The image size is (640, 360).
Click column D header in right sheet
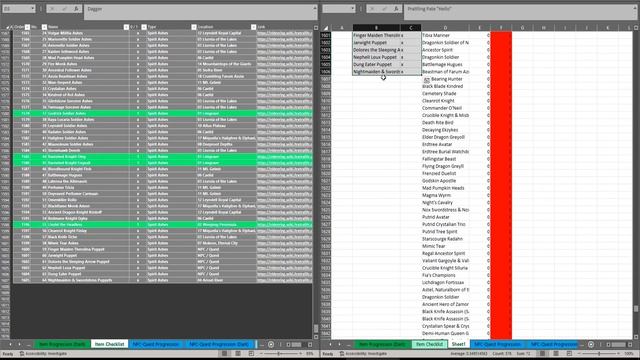coord(445,28)
